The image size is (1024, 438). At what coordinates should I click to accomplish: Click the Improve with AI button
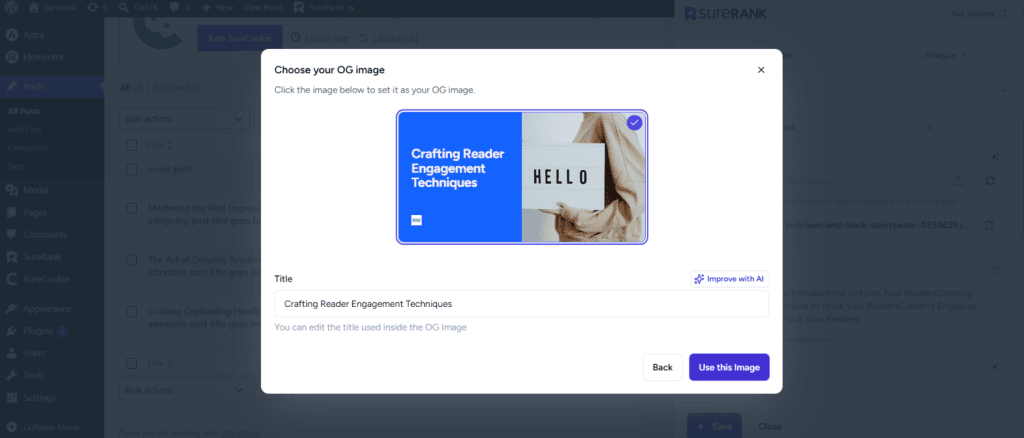pos(730,279)
